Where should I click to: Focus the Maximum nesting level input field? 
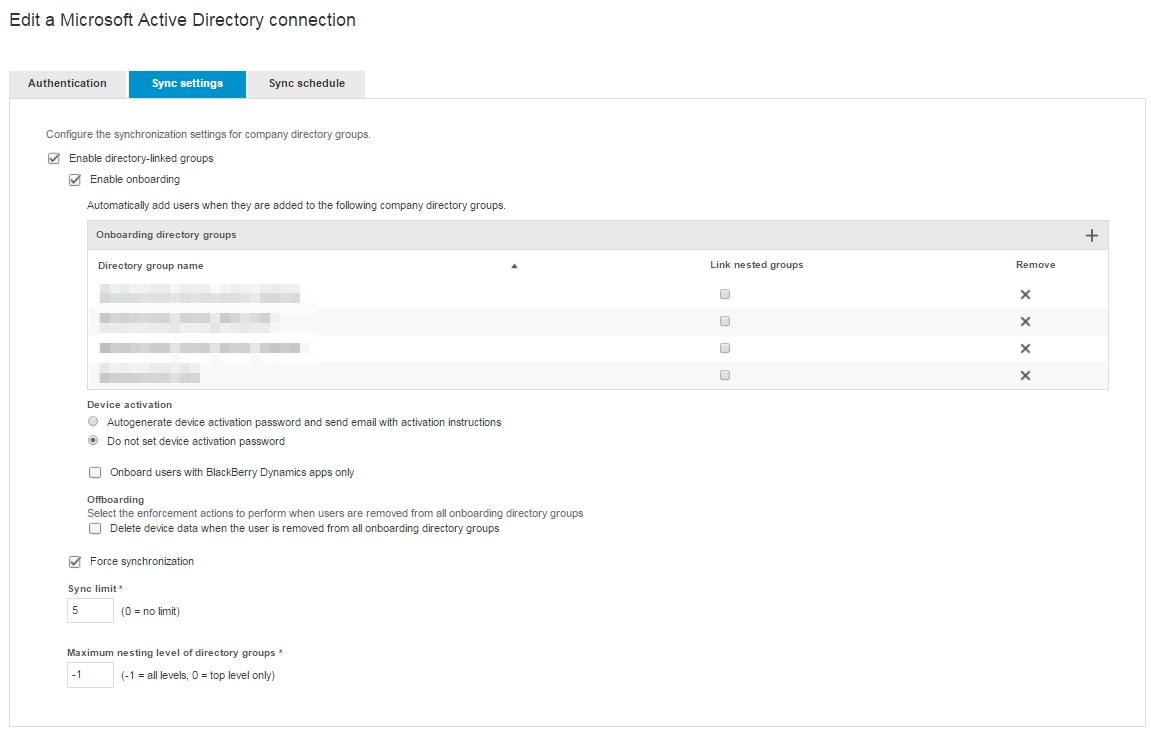pos(90,675)
